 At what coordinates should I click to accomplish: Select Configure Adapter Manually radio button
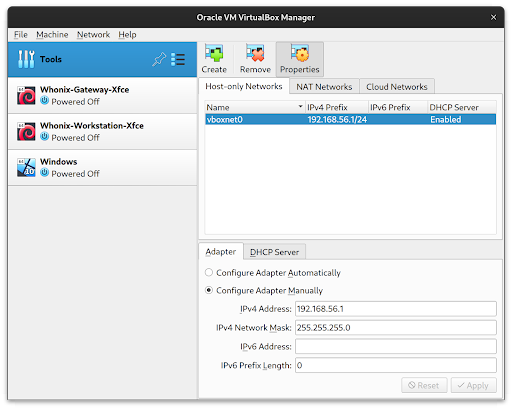tap(209, 290)
